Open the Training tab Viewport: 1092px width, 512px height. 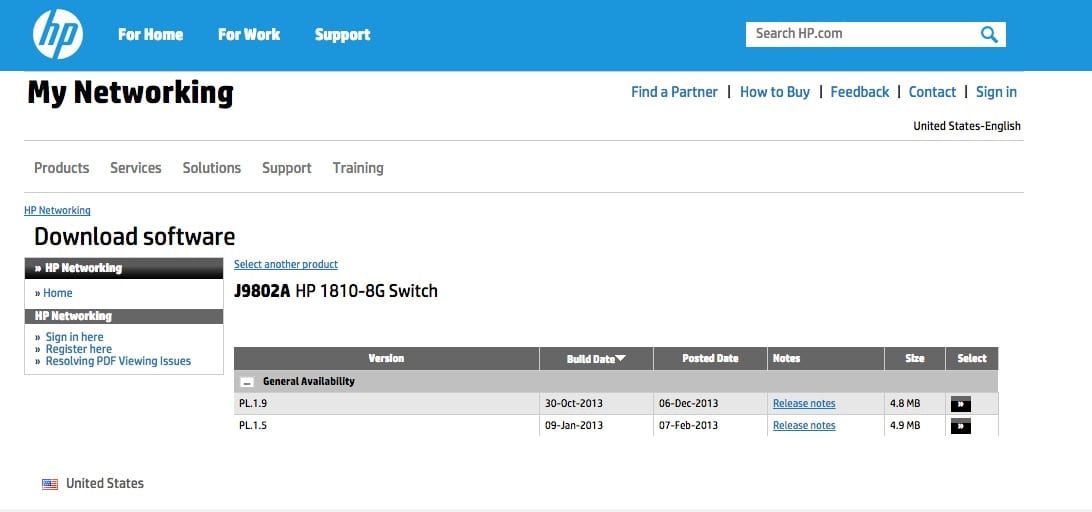(x=358, y=168)
